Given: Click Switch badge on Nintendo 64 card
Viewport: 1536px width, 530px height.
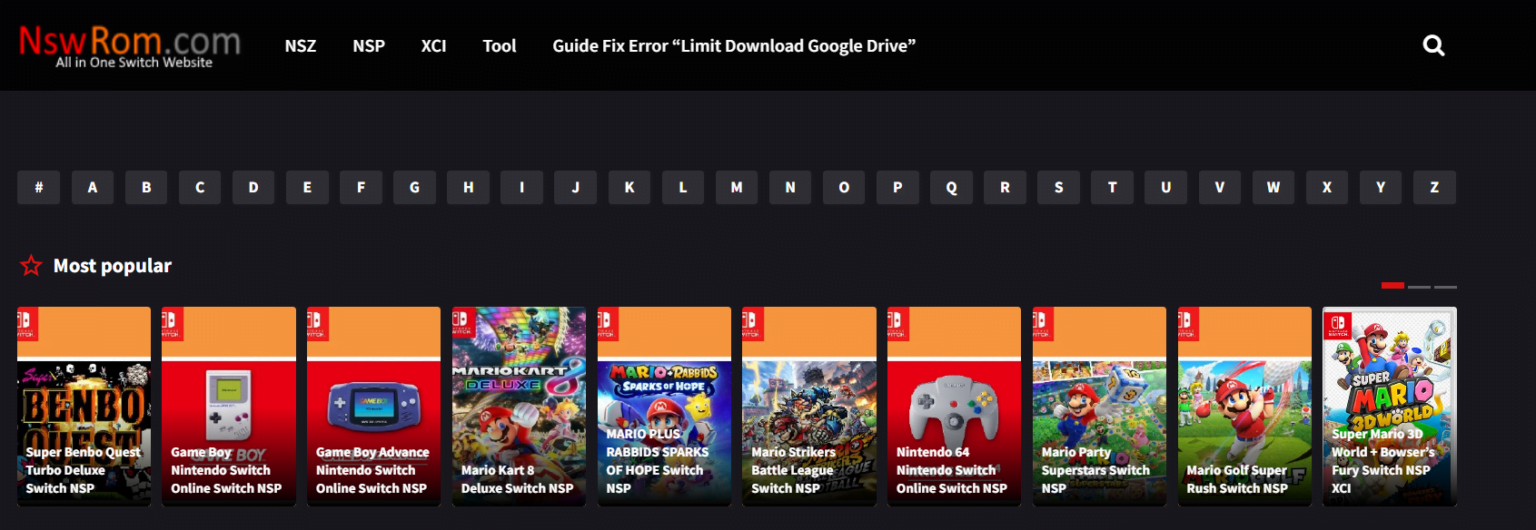Looking at the screenshot, I should pyautogui.click(x=898, y=324).
